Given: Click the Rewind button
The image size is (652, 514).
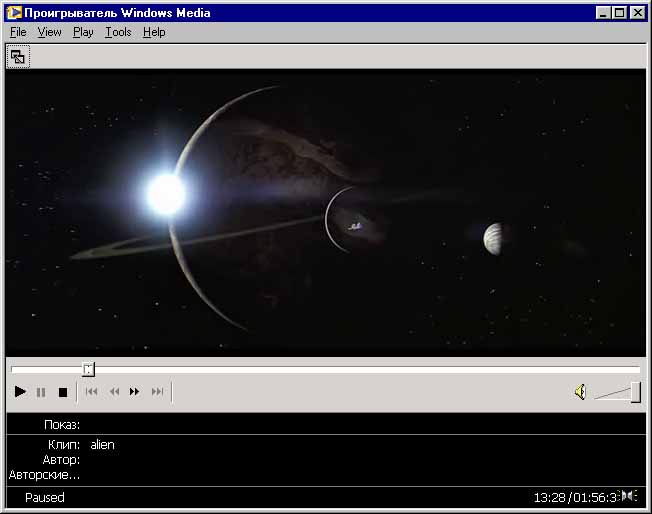Looking at the screenshot, I should point(114,392).
